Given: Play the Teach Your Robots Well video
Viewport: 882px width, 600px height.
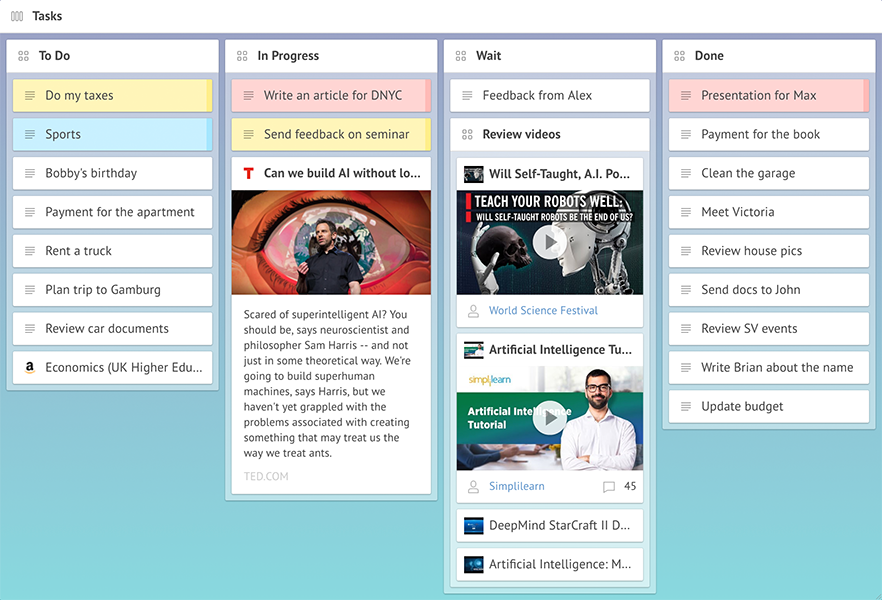Looking at the screenshot, I should [550, 242].
